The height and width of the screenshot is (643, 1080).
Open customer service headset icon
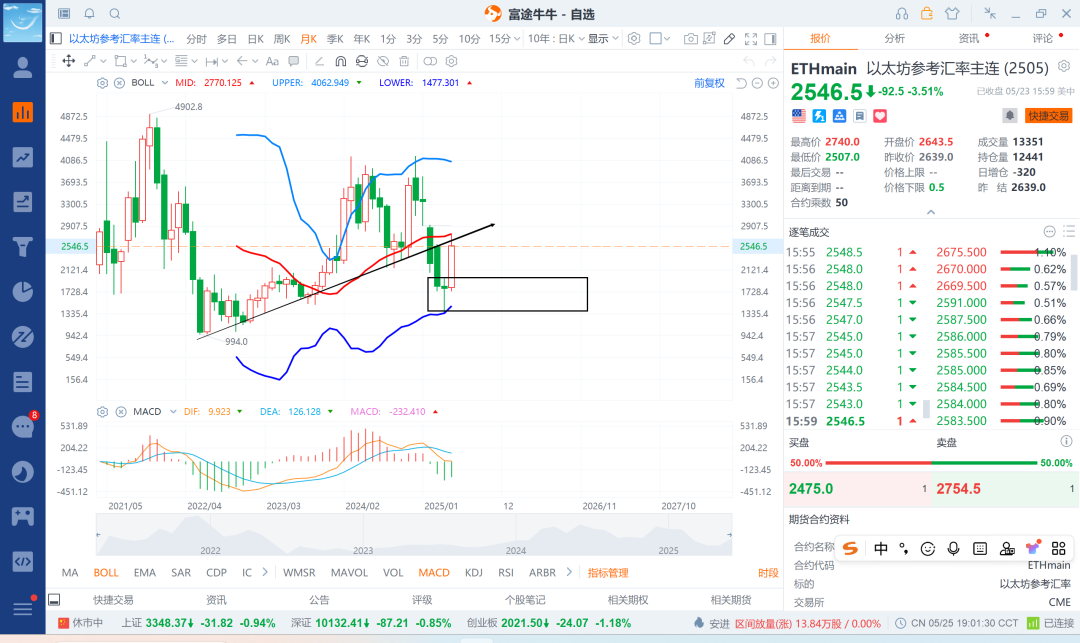point(902,14)
